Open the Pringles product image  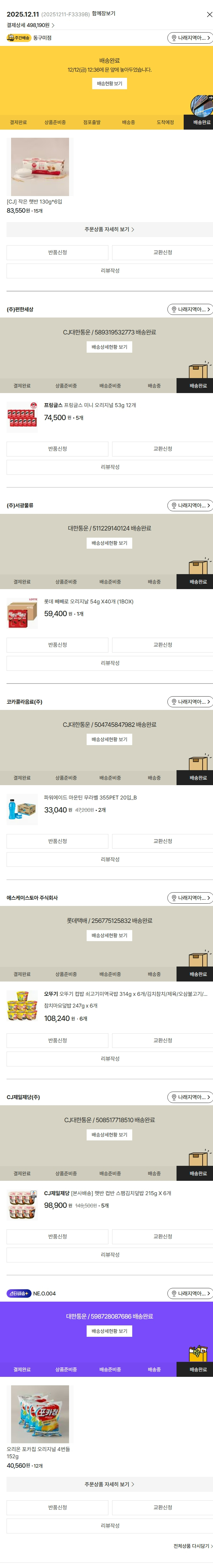pos(22,417)
